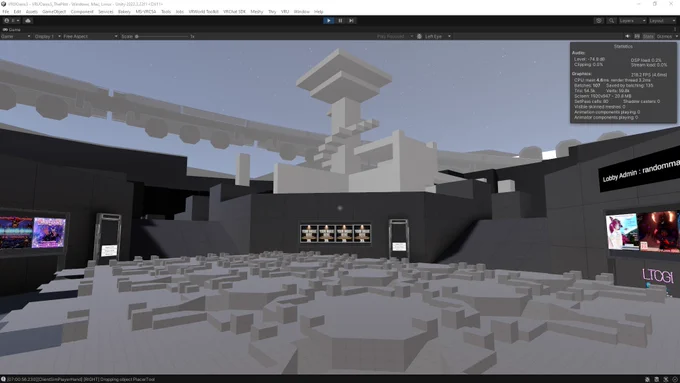Open the Tools menu
This screenshot has height=383, width=680.
(x=166, y=12)
